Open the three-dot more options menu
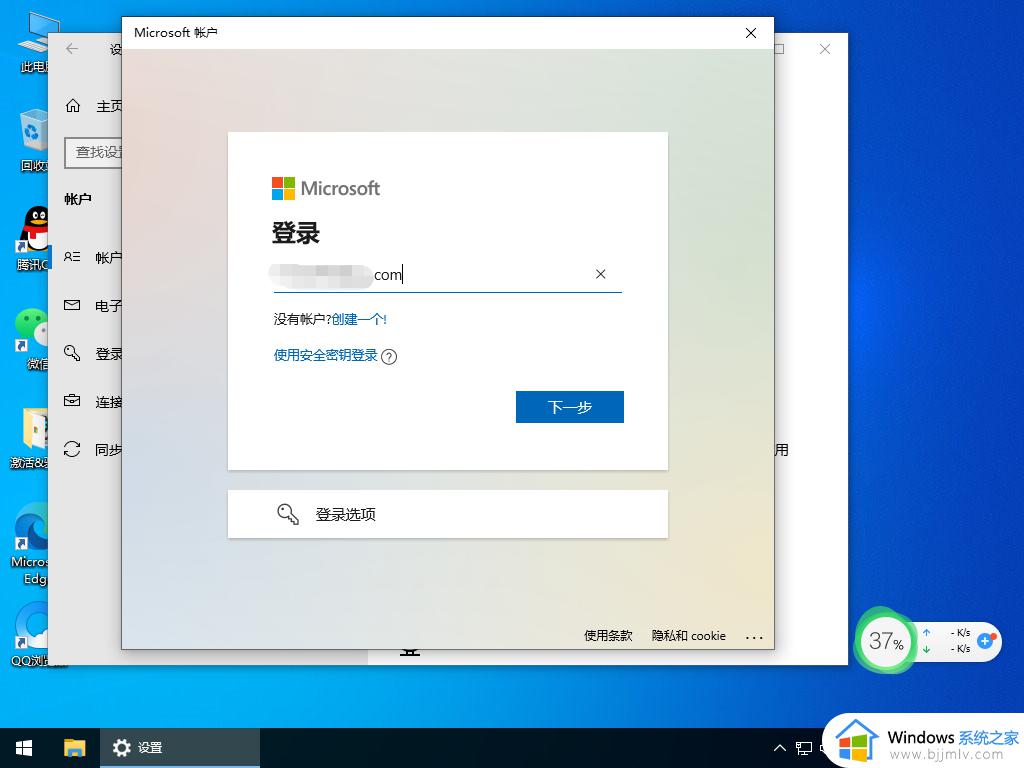The width and height of the screenshot is (1024, 768). 754,637
